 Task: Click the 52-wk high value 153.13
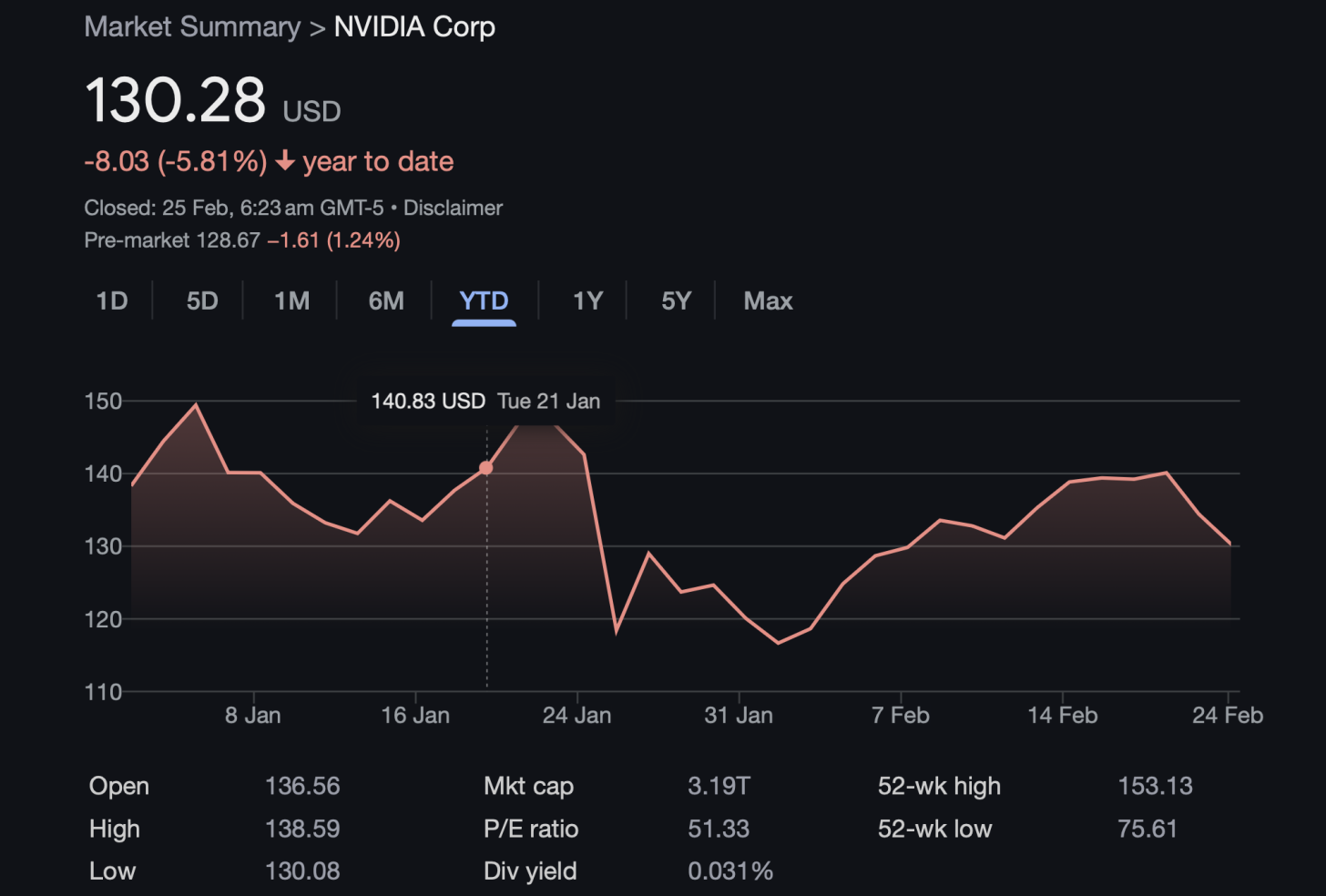[1156, 786]
